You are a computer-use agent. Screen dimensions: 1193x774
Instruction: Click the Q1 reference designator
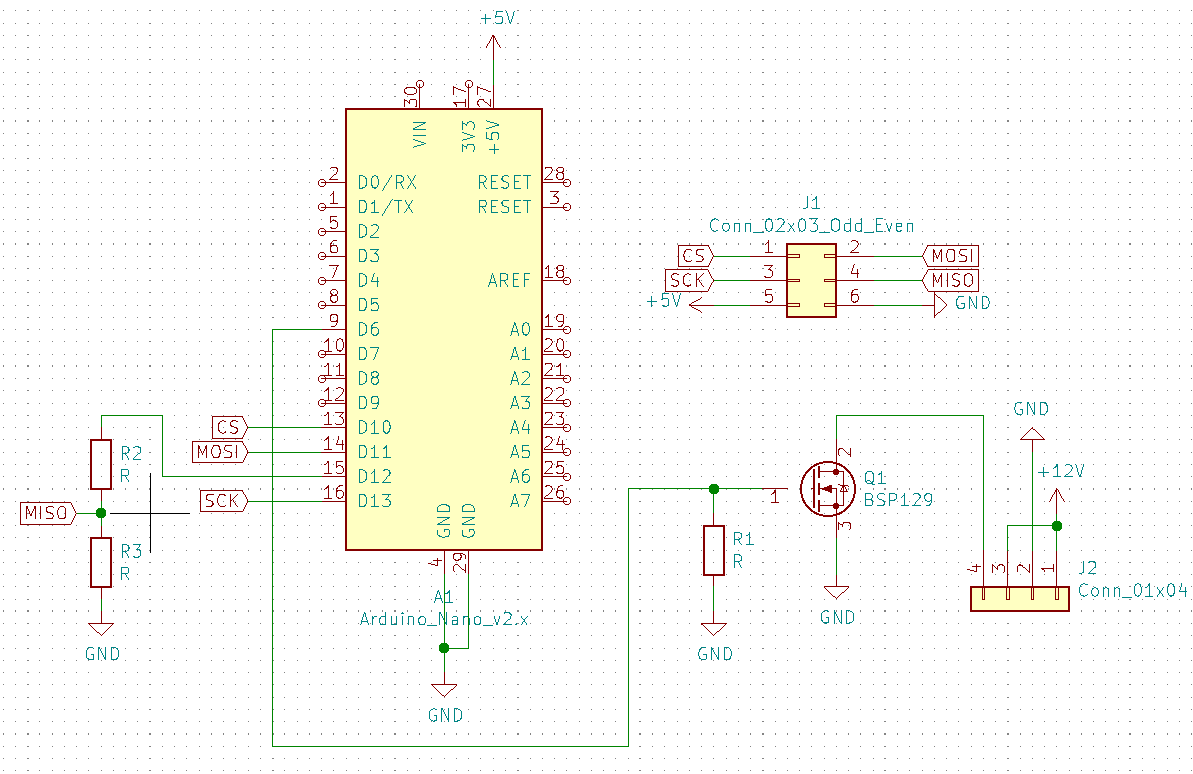click(x=875, y=477)
